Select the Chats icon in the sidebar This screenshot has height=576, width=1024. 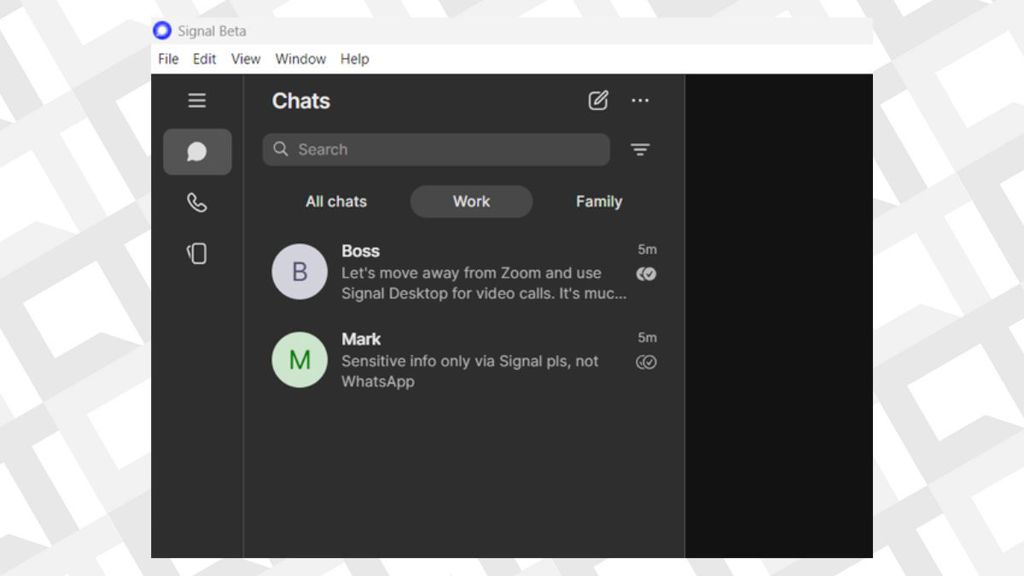(197, 151)
